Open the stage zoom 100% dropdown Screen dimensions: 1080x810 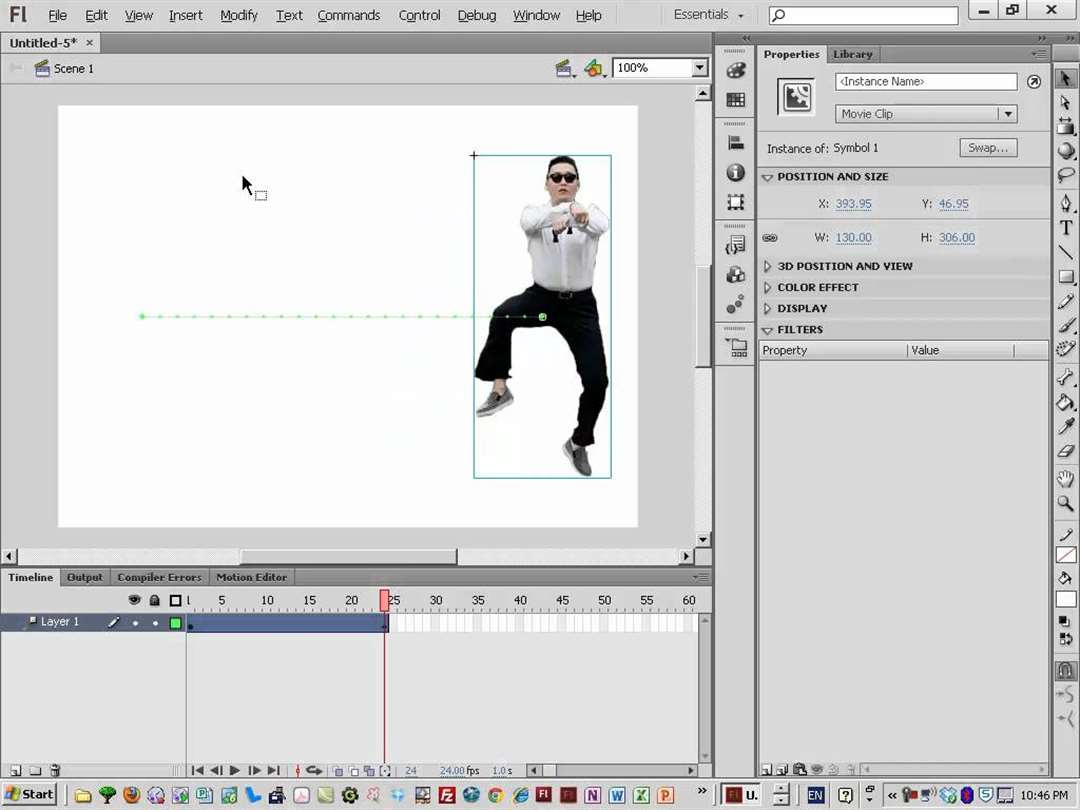click(x=699, y=68)
